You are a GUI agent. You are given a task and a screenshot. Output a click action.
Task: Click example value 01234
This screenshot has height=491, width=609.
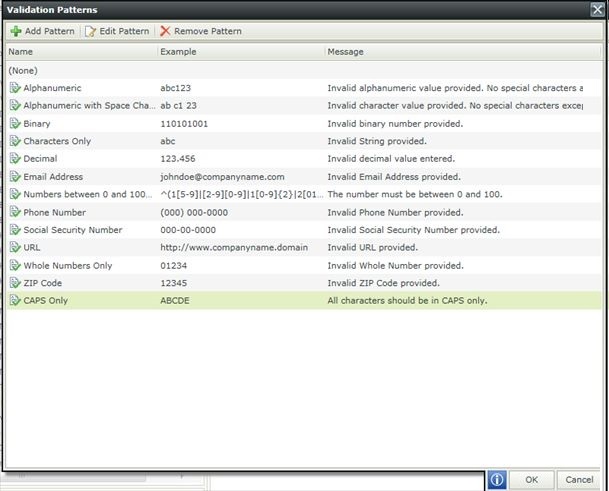pyautogui.click(x=174, y=265)
